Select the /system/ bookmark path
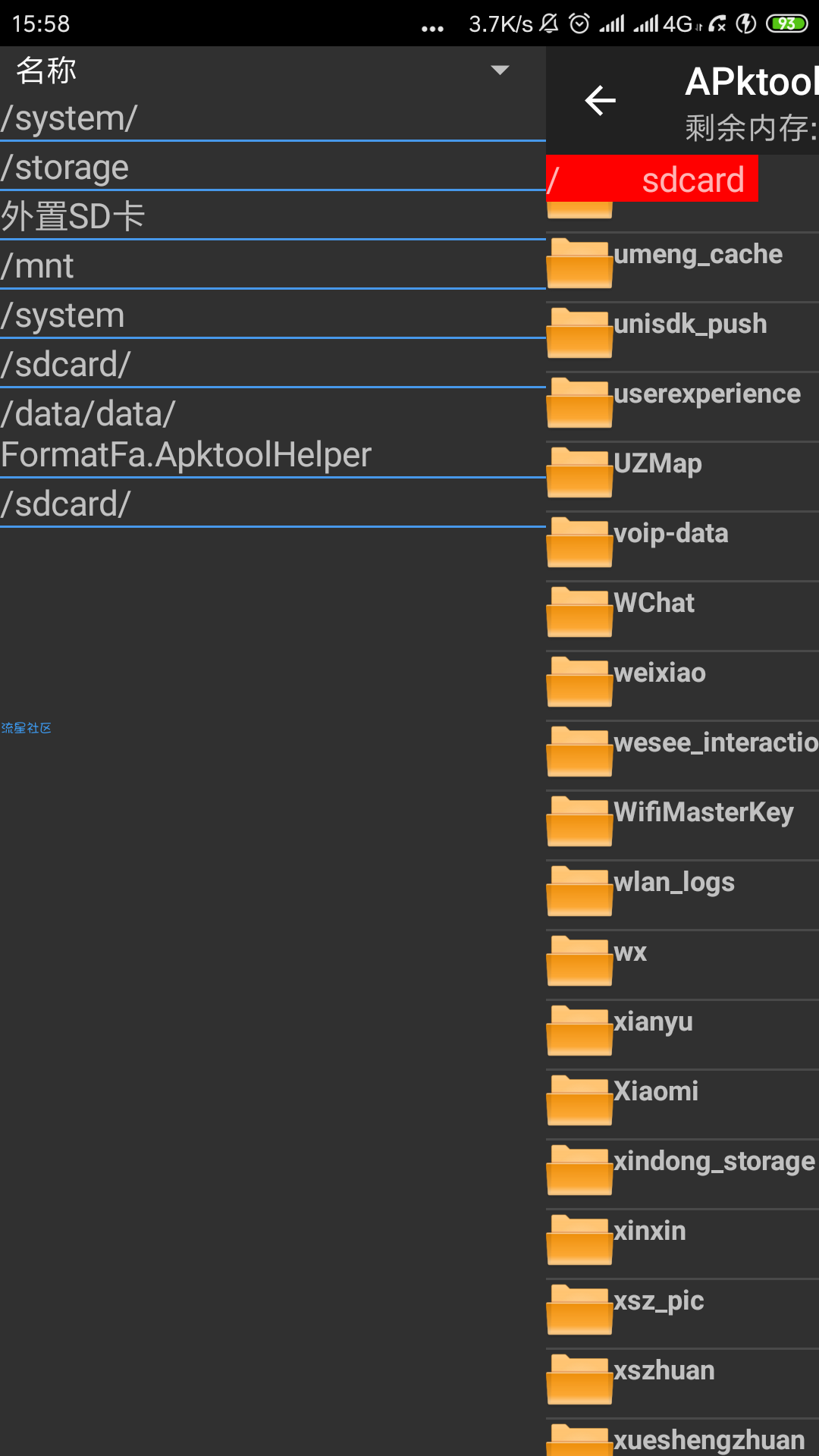The image size is (819, 1456). pos(273,118)
